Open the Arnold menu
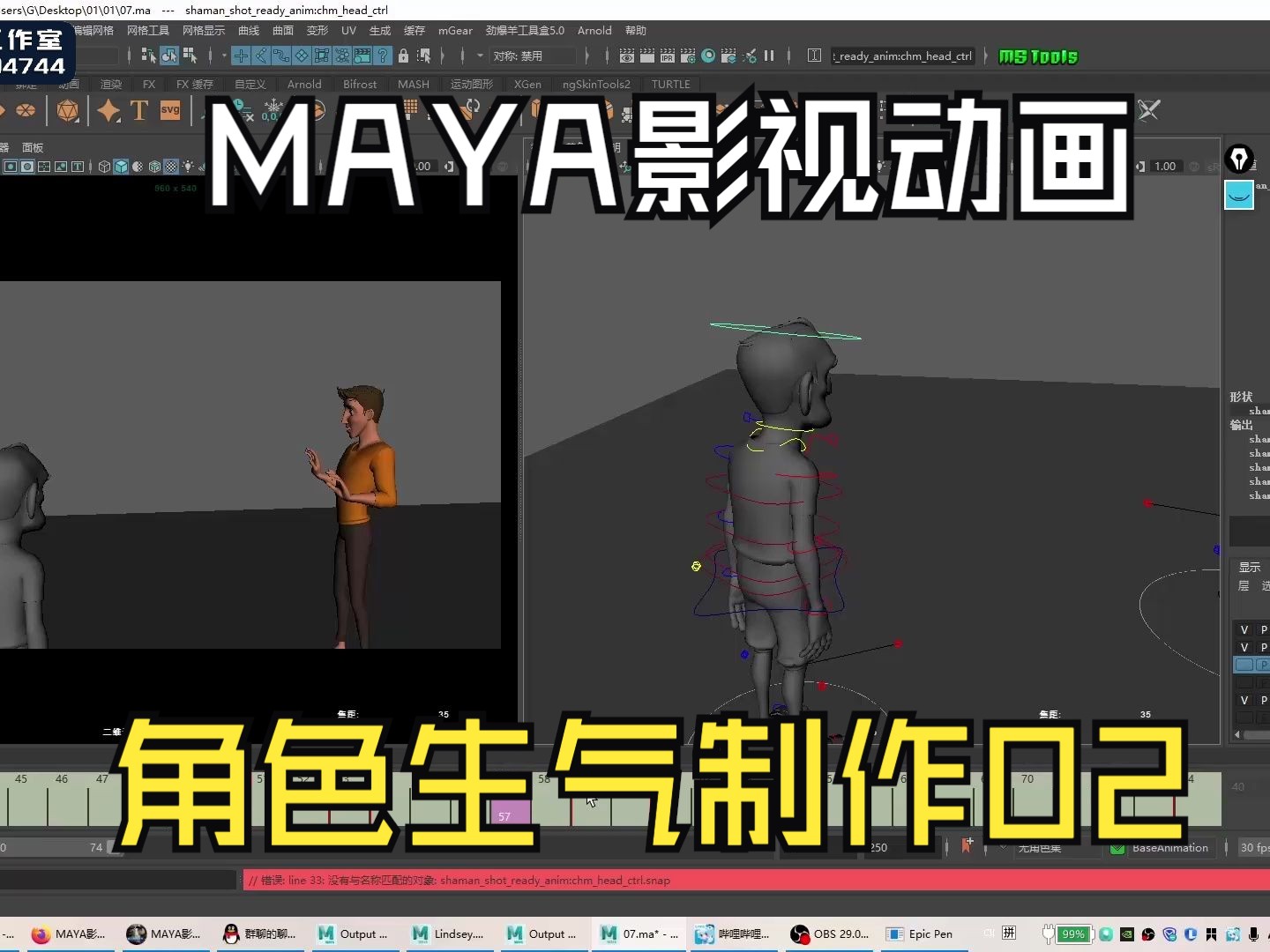The width and height of the screenshot is (1270, 952). (594, 30)
